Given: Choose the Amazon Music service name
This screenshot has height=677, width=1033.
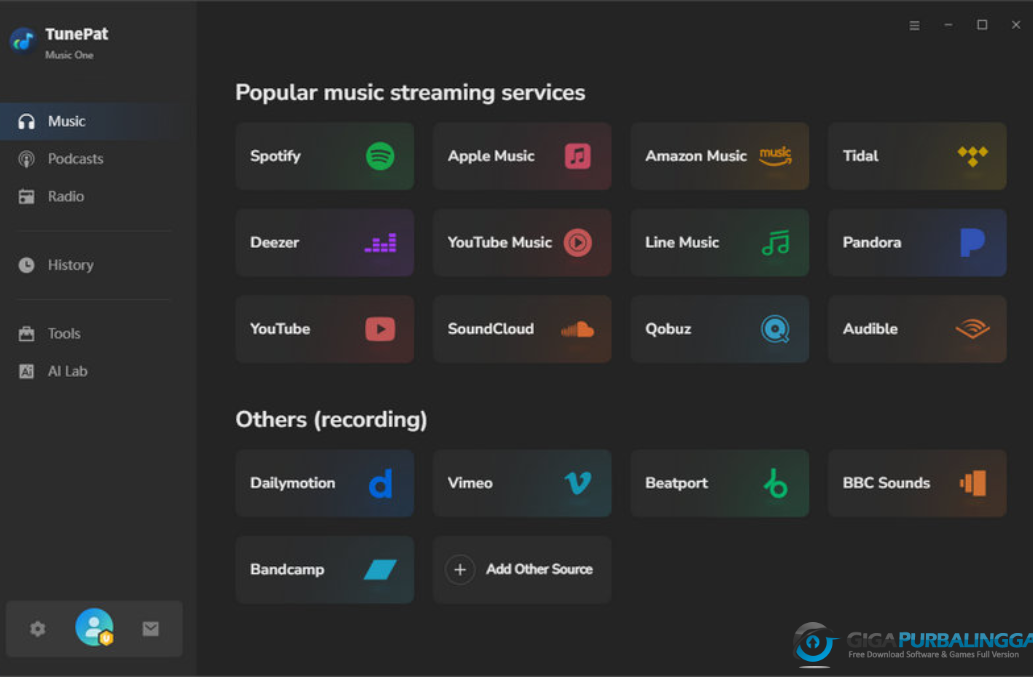Looking at the screenshot, I should pyautogui.click(x=696, y=156).
